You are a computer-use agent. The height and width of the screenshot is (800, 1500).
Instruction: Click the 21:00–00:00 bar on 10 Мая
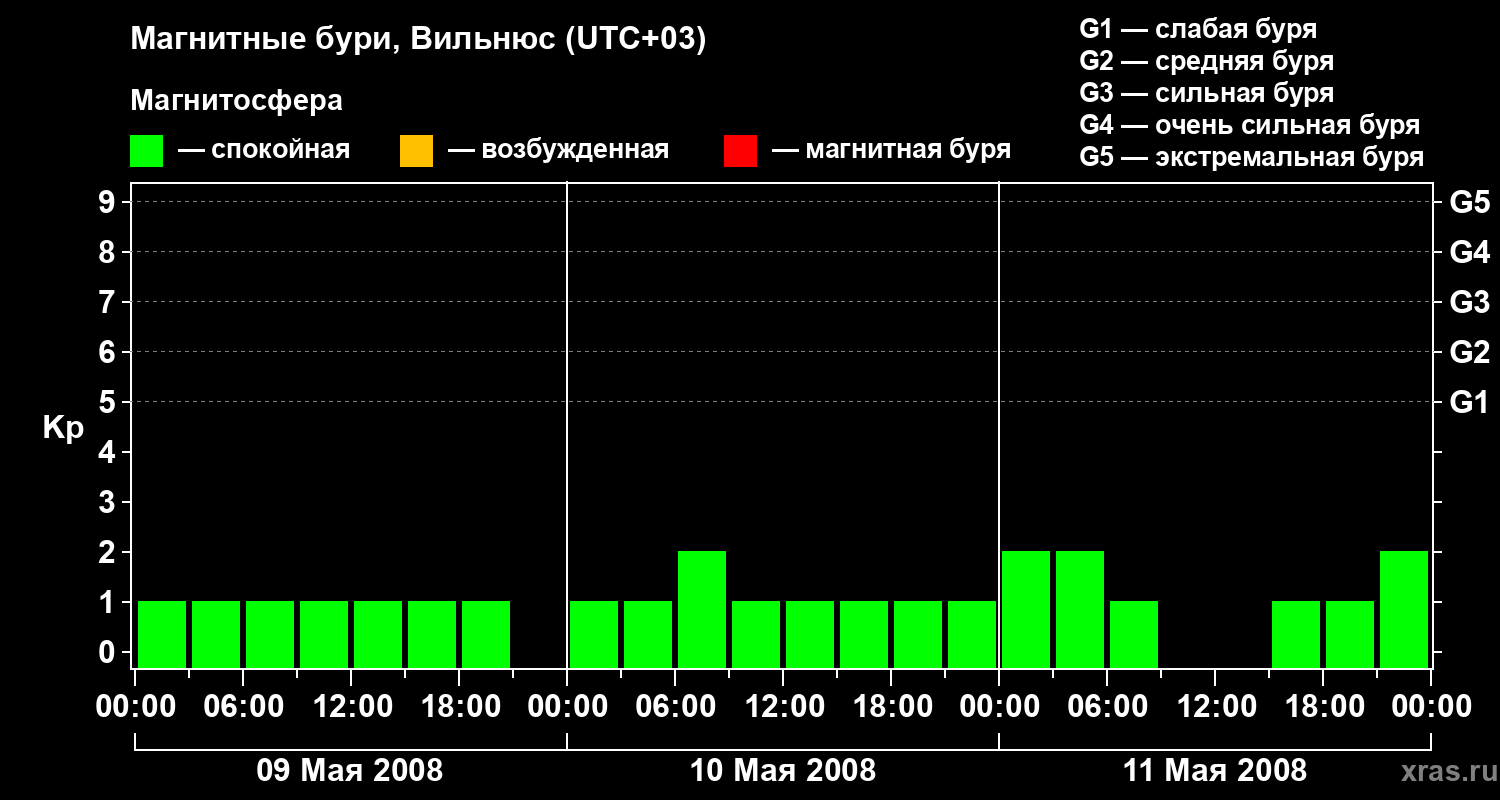tap(972, 634)
